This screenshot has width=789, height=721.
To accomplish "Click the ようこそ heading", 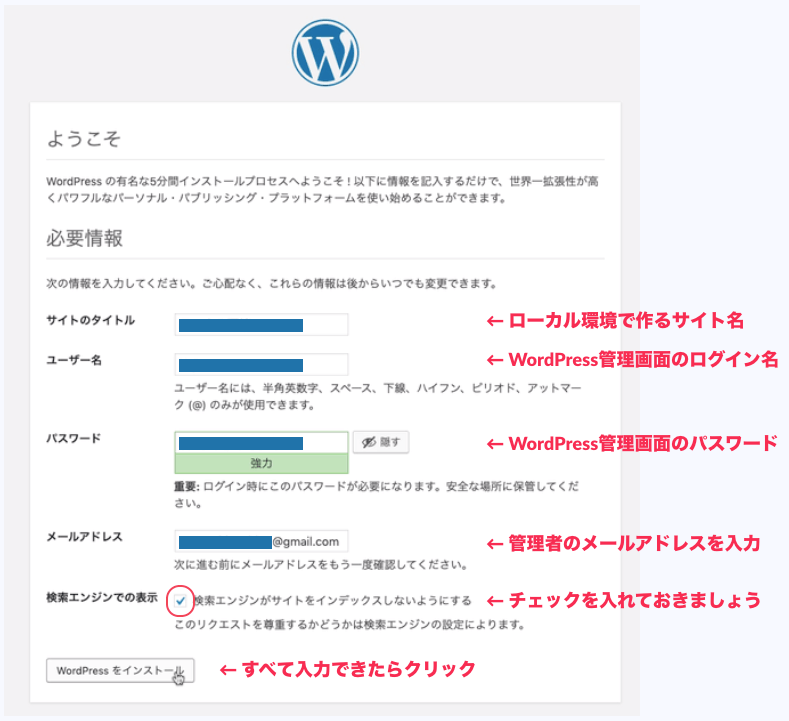I will pos(84,138).
